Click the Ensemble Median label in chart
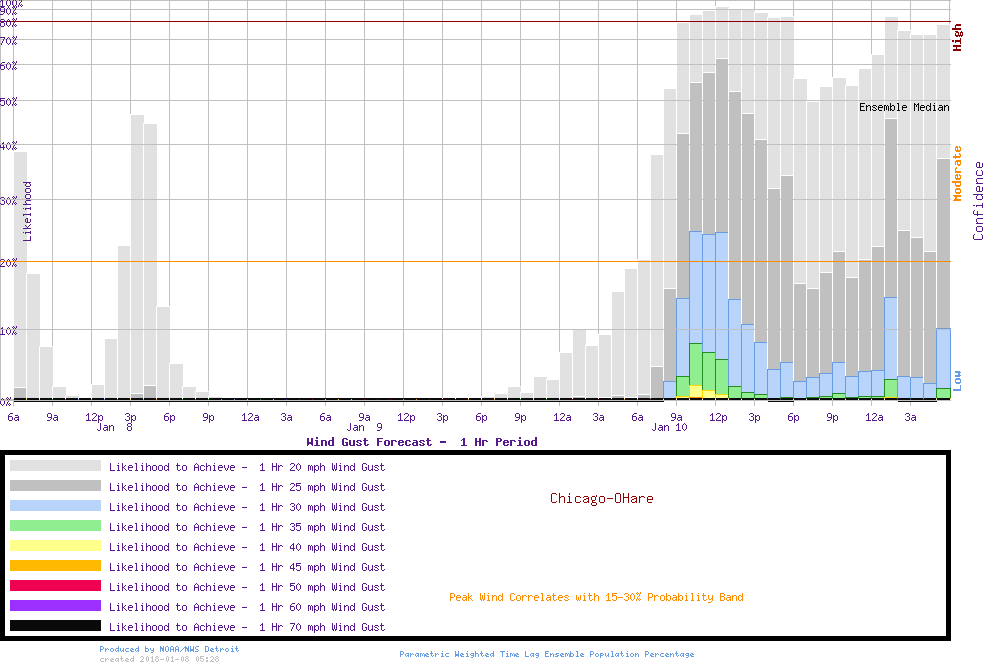 click(x=904, y=107)
